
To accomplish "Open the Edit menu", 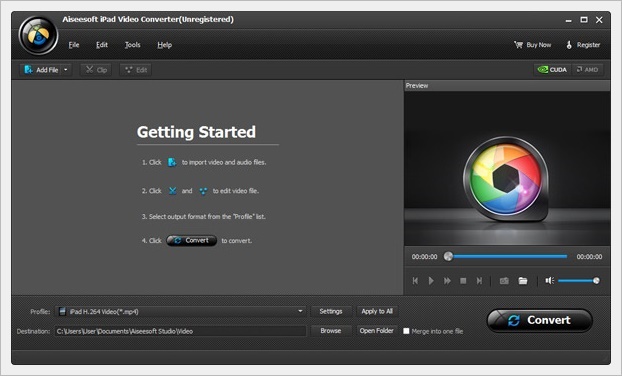I will 102,45.
